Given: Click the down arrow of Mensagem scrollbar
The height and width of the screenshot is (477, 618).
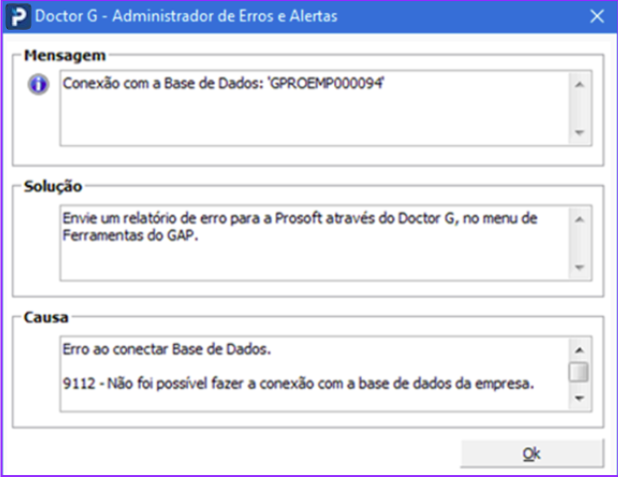Looking at the screenshot, I should (x=579, y=132).
